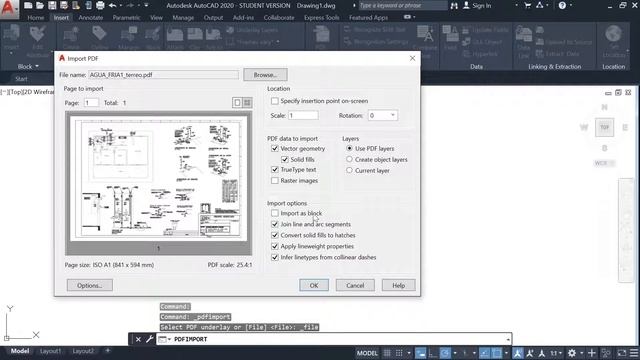Uncheck Join line and arc segments
640x360 pixels.
click(275, 224)
